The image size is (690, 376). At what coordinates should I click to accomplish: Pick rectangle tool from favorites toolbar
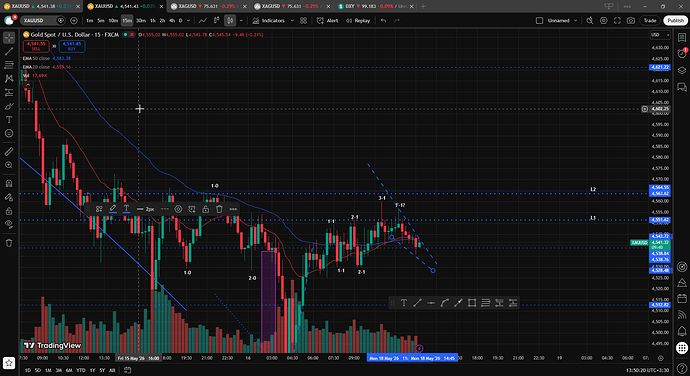[x=472, y=303]
